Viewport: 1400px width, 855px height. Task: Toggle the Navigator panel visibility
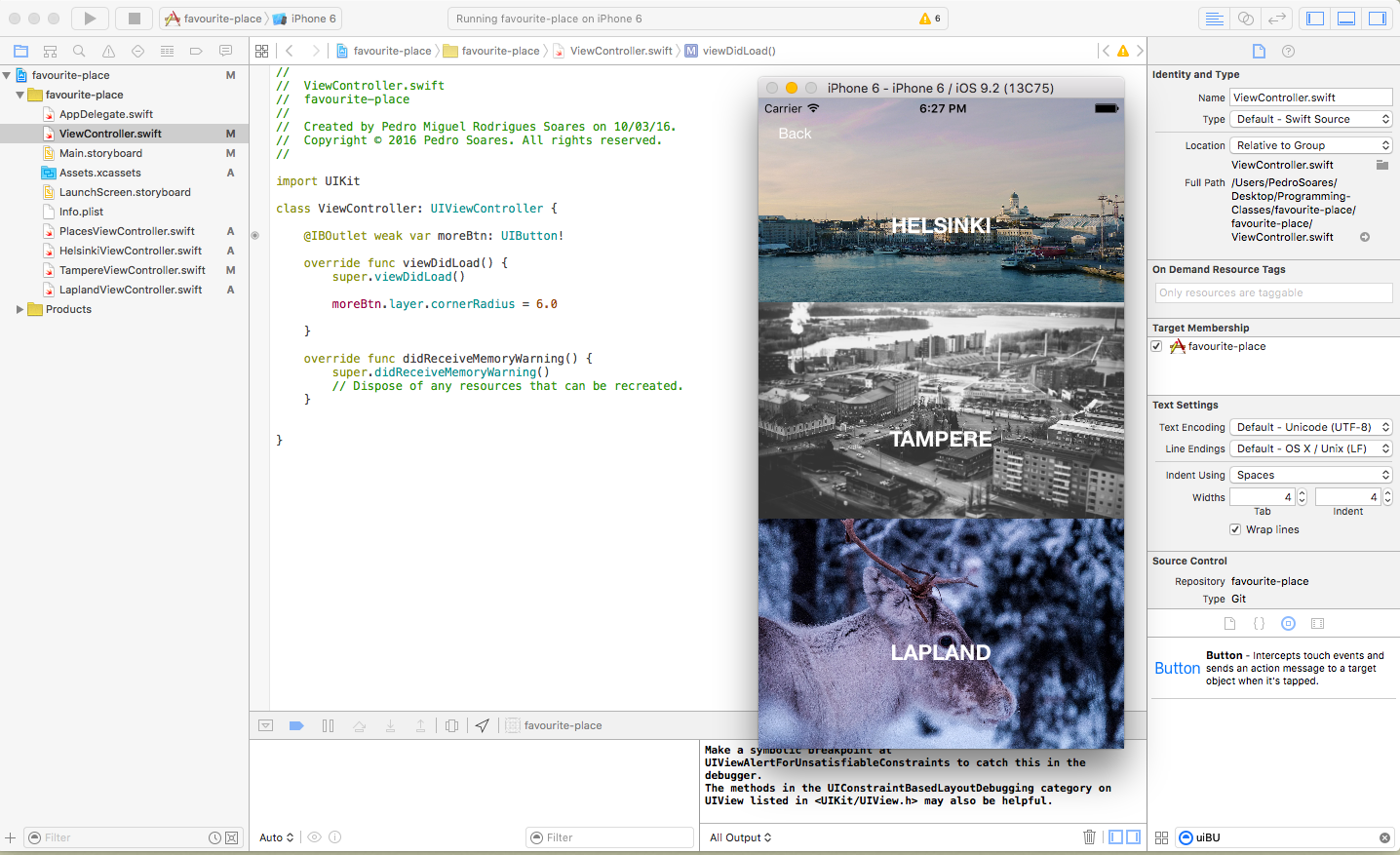[1315, 19]
